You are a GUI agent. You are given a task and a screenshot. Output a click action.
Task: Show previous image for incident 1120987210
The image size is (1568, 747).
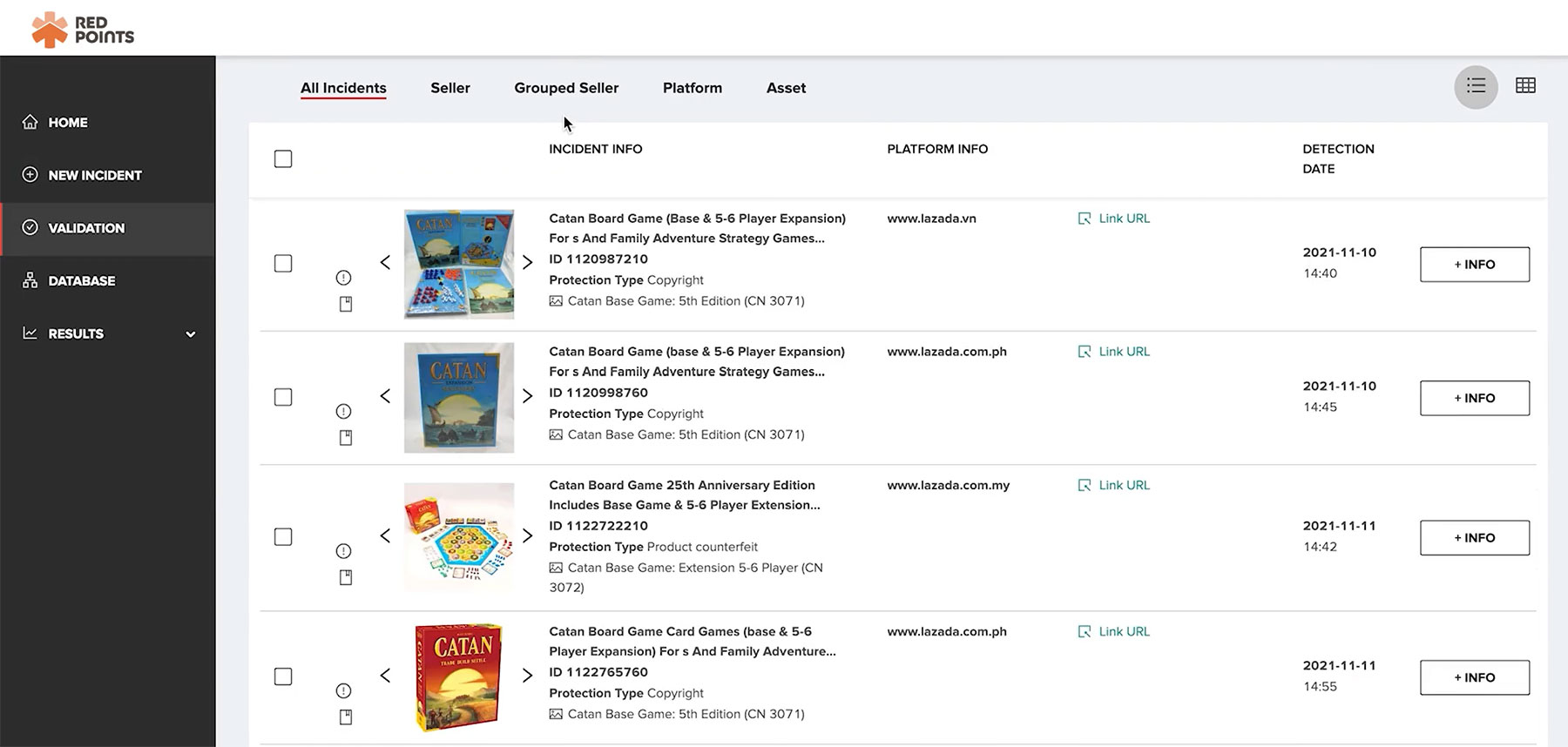tap(385, 262)
